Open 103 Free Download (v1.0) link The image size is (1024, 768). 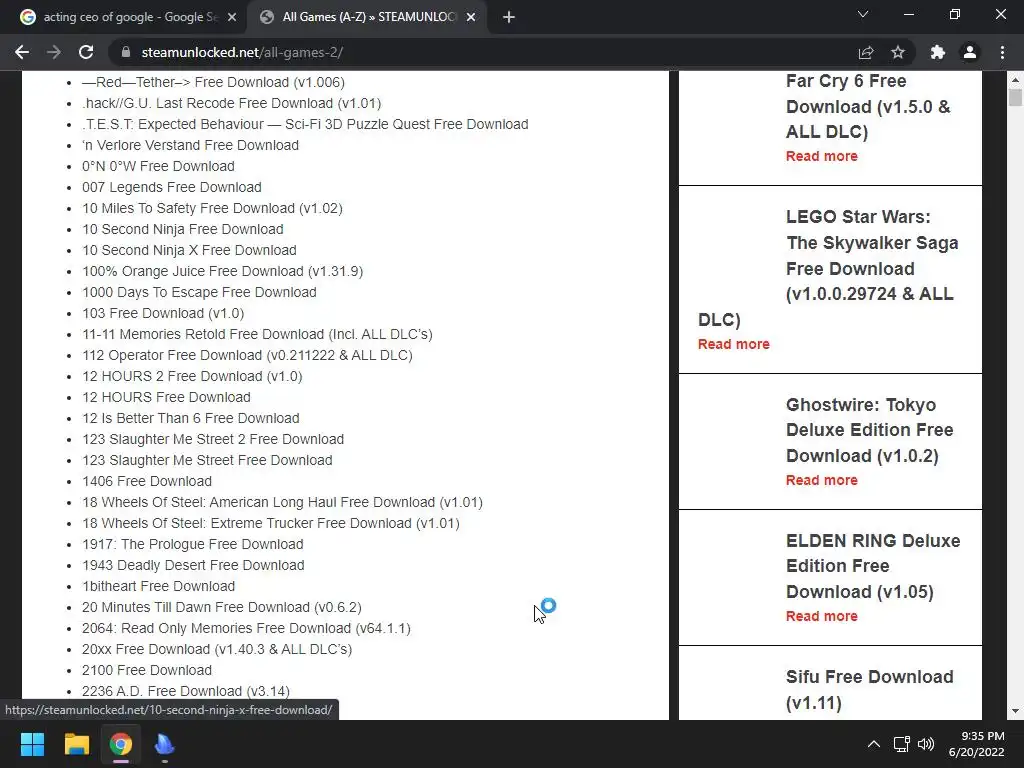163,313
